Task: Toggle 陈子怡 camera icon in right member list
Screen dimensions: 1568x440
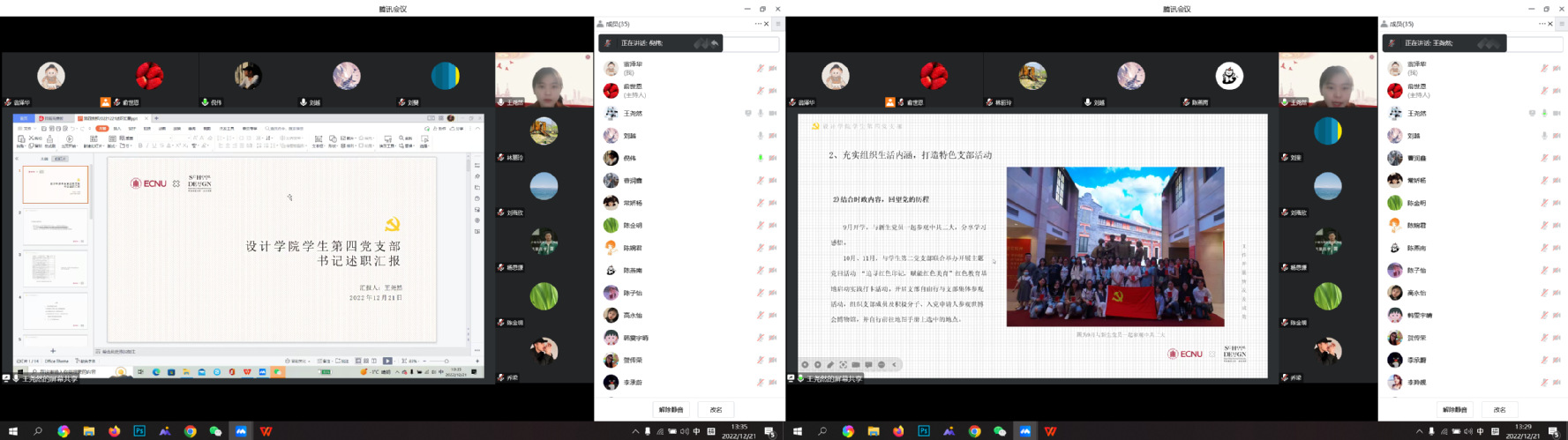Action: [x=1557, y=270]
